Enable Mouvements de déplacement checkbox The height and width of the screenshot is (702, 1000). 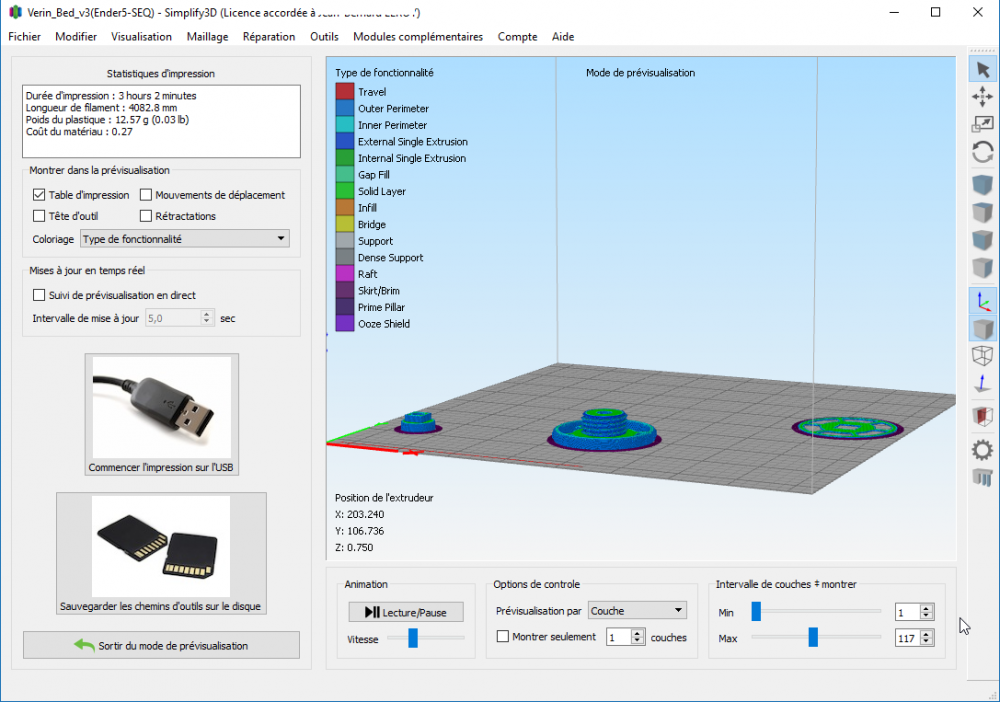pyautogui.click(x=145, y=194)
